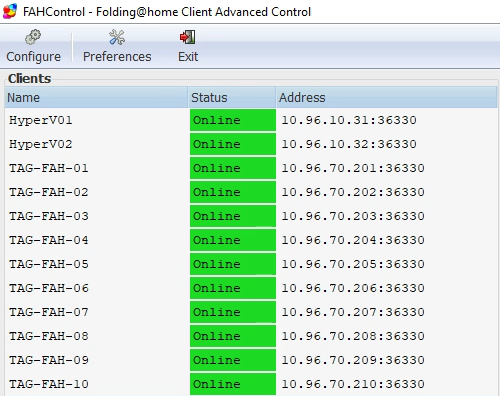Click the Exit door icon

click(188, 37)
